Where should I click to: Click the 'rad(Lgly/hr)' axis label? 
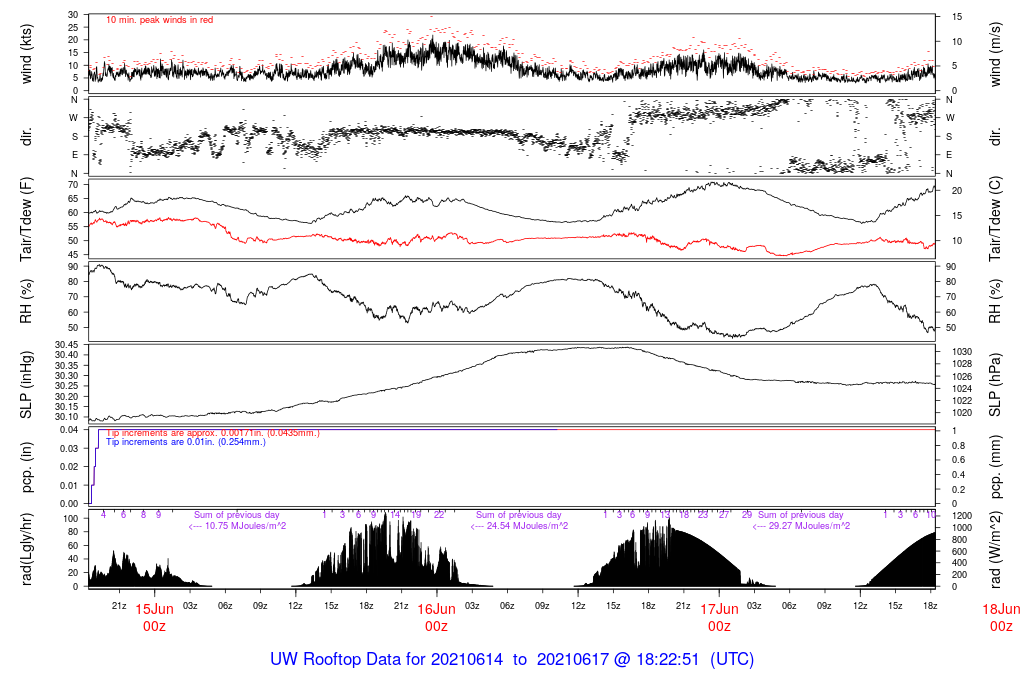(x=26, y=549)
